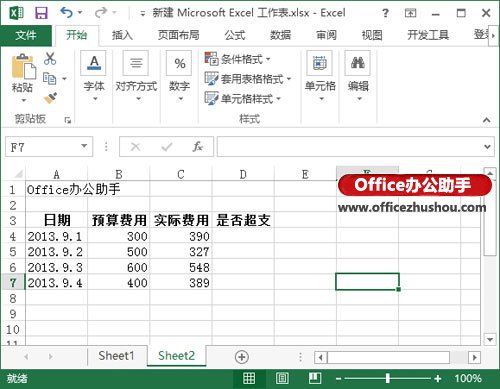500x389 pixels.
Task: Select row 3 header
Action: [13, 220]
